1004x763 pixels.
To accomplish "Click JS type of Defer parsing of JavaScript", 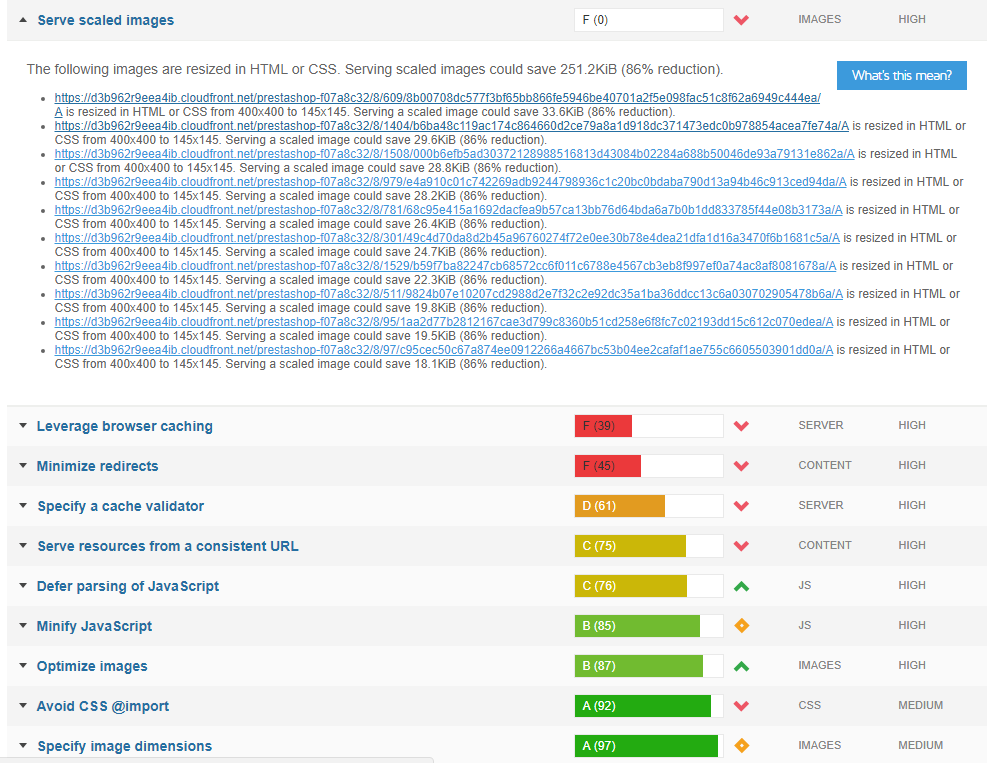I will [x=805, y=585].
